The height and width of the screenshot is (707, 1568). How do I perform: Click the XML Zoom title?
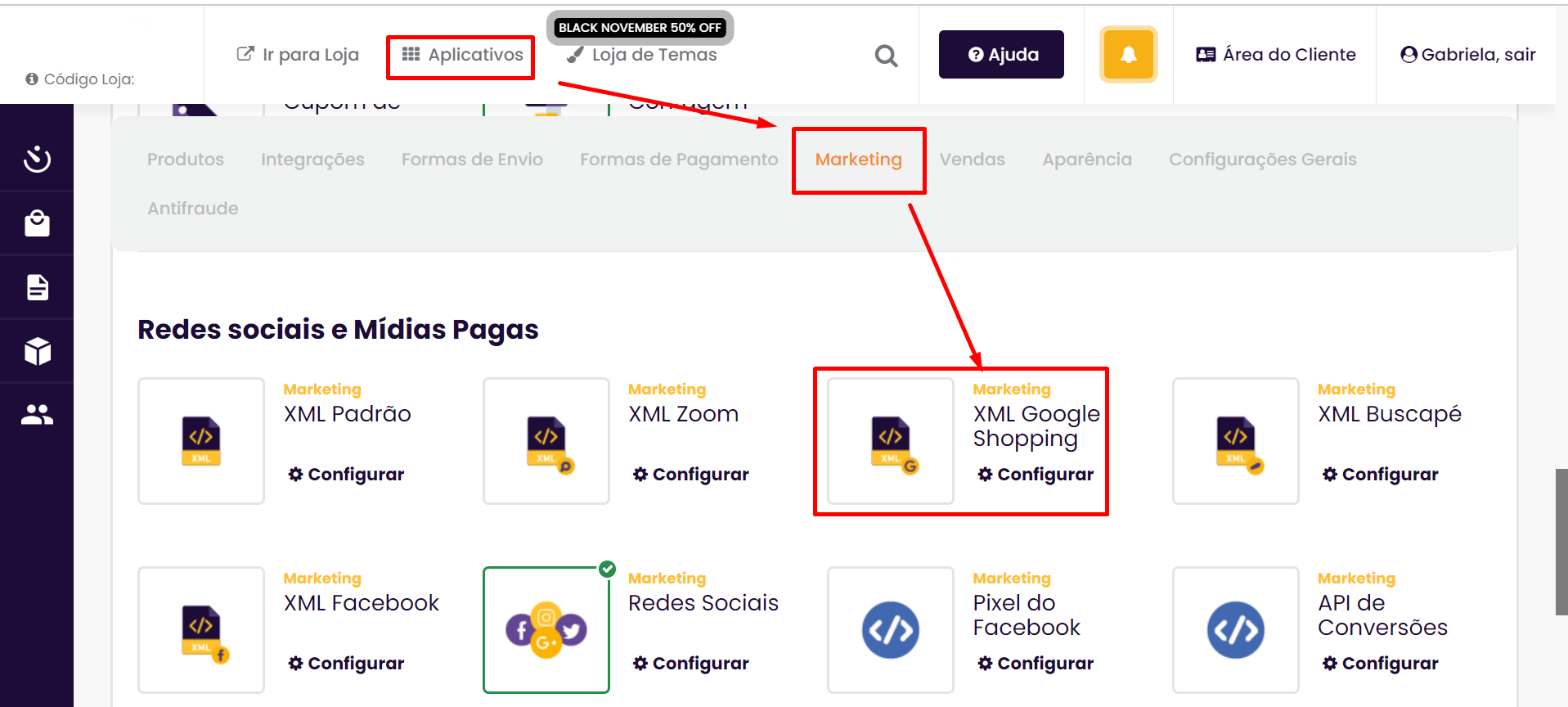684,414
